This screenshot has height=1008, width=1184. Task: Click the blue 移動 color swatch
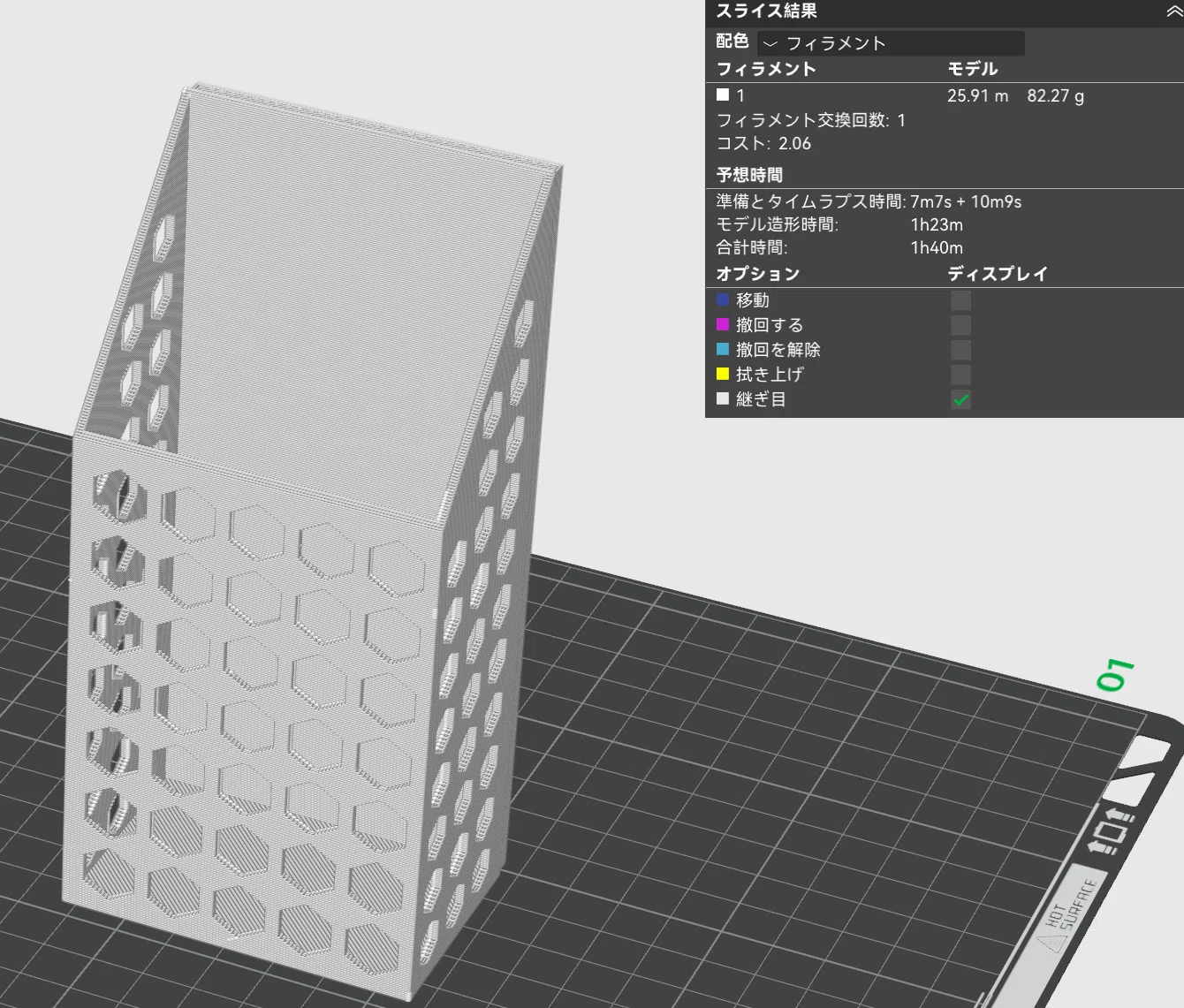(x=723, y=300)
